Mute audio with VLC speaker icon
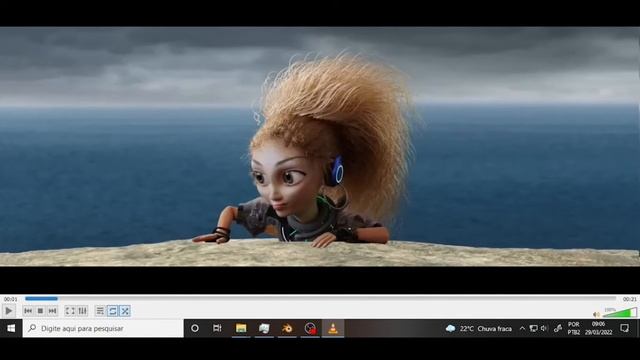The height and width of the screenshot is (360, 640). [596, 314]
